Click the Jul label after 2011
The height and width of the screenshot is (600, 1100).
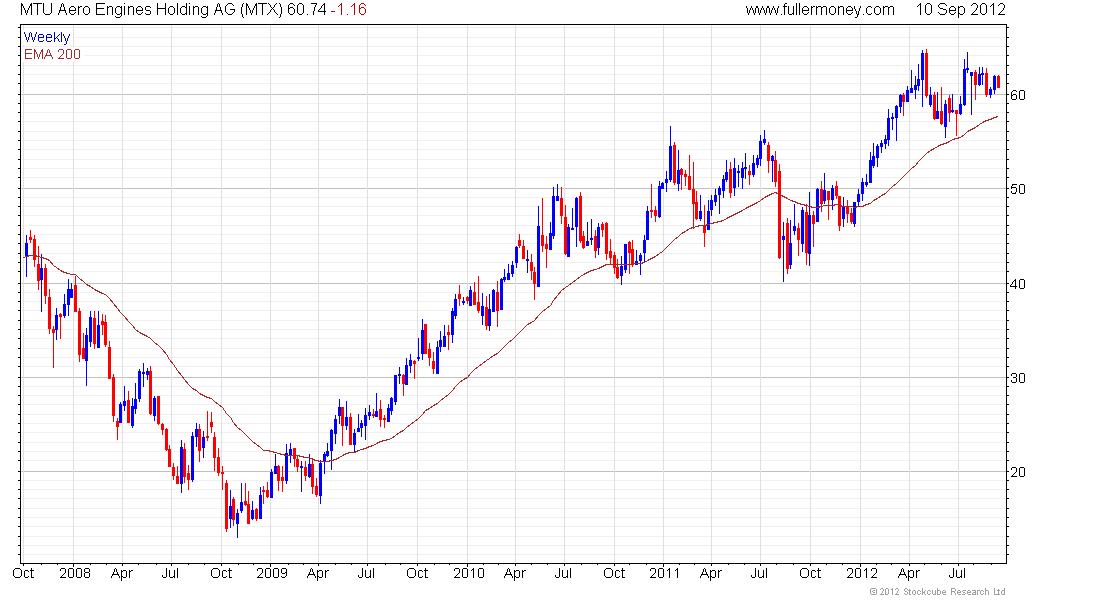coord(759,573)
